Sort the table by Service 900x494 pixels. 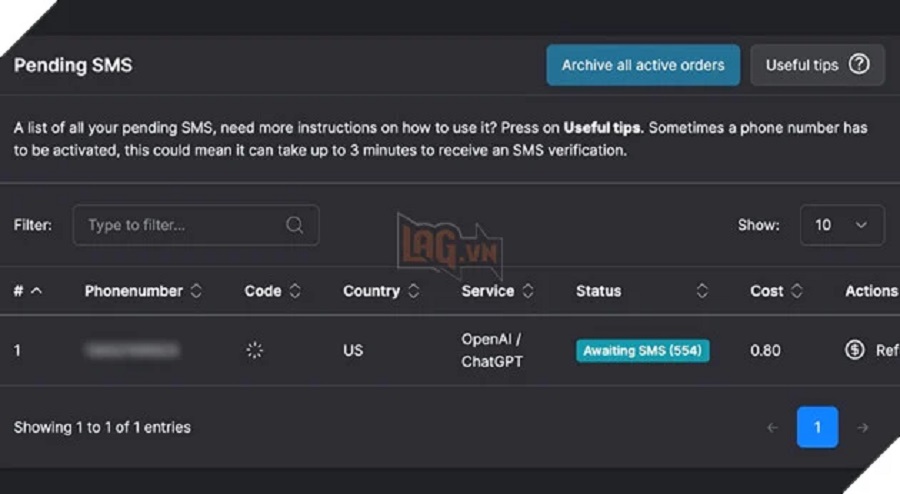[527, 291]
